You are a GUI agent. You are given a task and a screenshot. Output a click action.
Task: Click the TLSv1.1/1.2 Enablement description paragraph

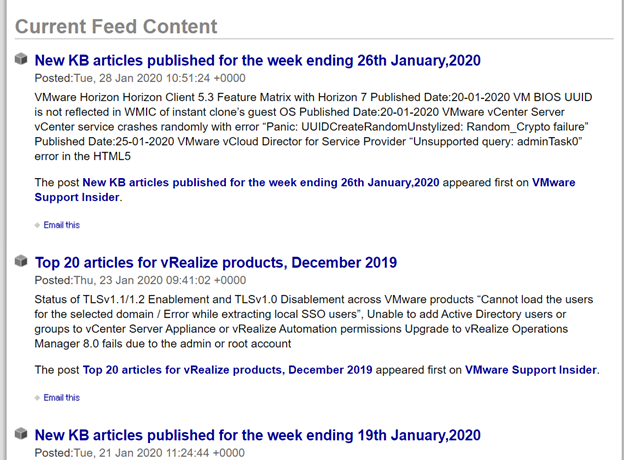pyautogui.click(x=314, y=322)
